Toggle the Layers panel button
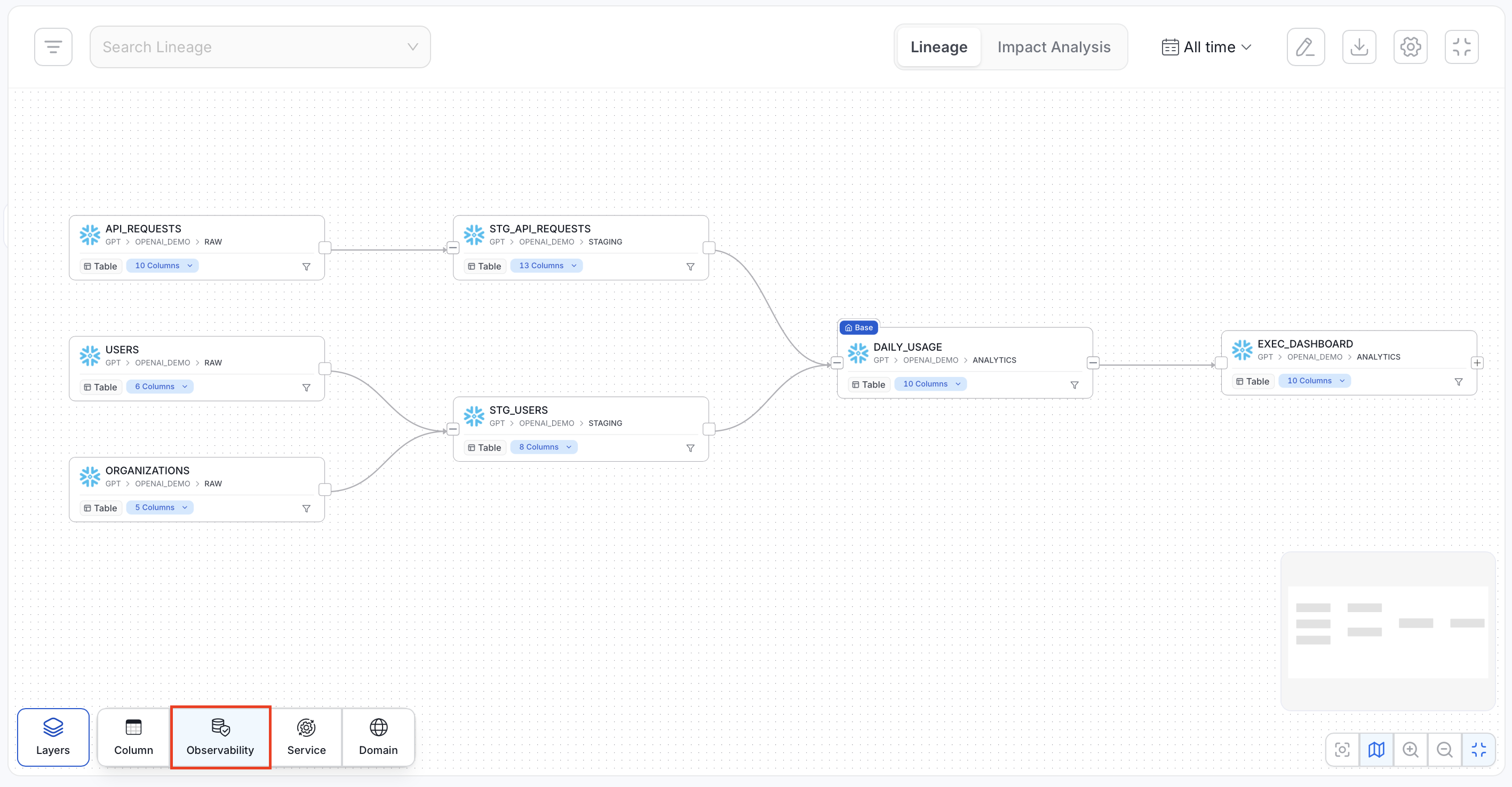The image size is (1512, 787). pos(53,737)
